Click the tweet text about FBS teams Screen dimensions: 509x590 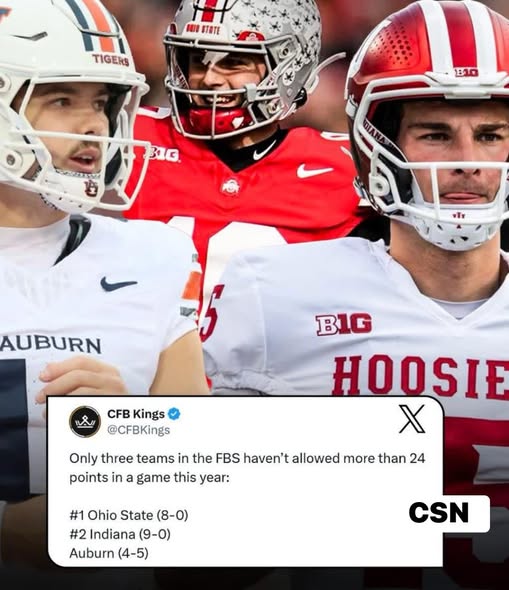(x=247, y=468)
